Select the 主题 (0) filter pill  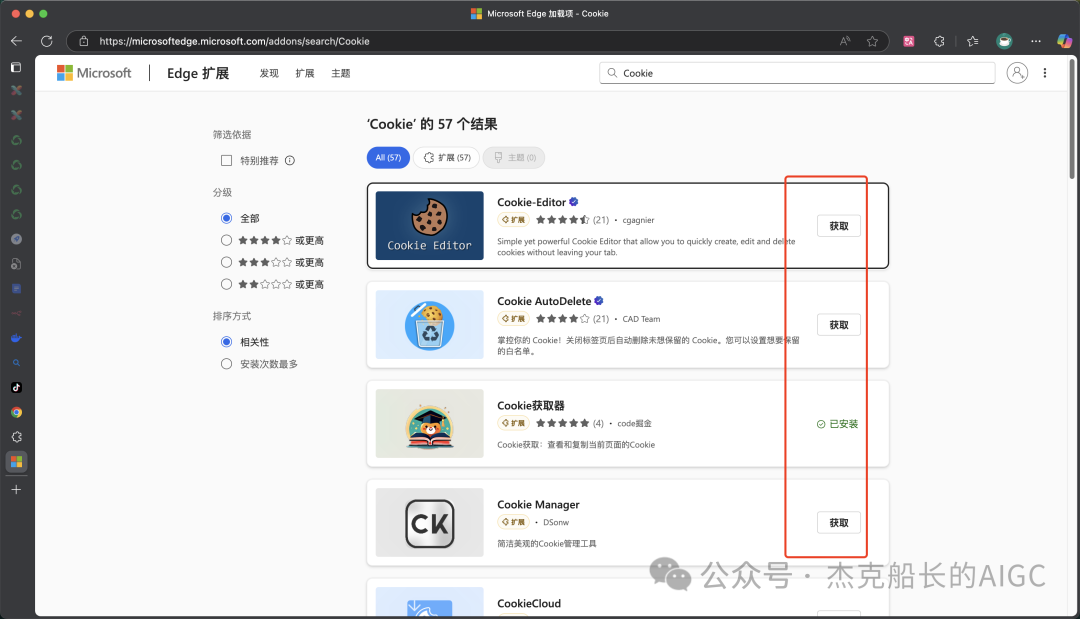[x=514, y=158]
